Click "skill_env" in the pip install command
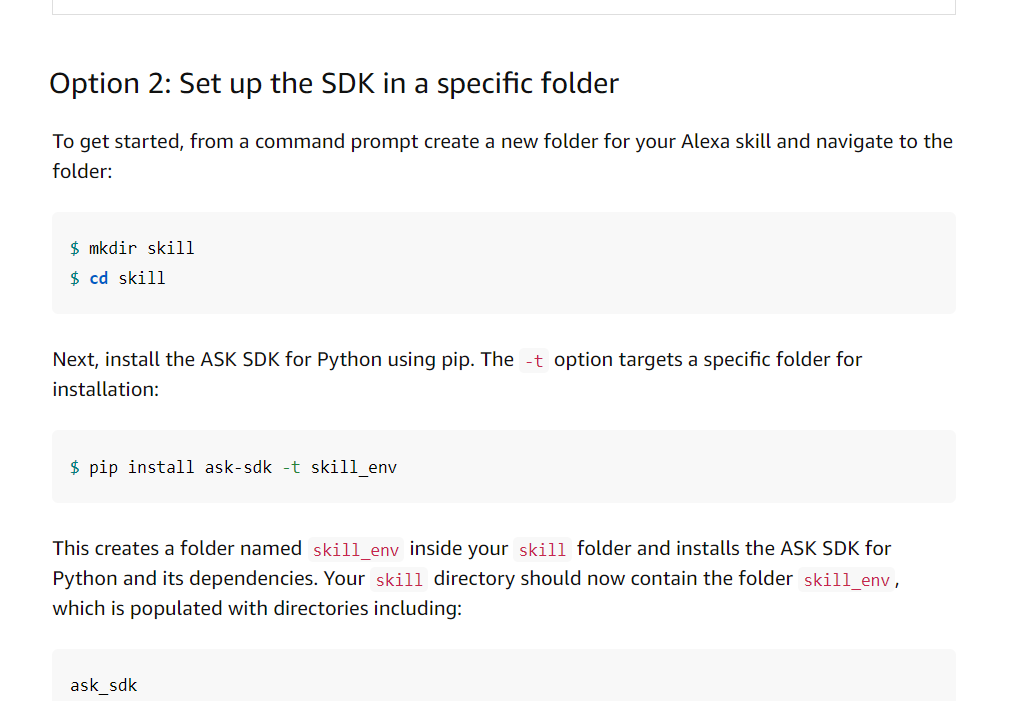Screen dimensions: 1010x701 (x=354, y=467)
